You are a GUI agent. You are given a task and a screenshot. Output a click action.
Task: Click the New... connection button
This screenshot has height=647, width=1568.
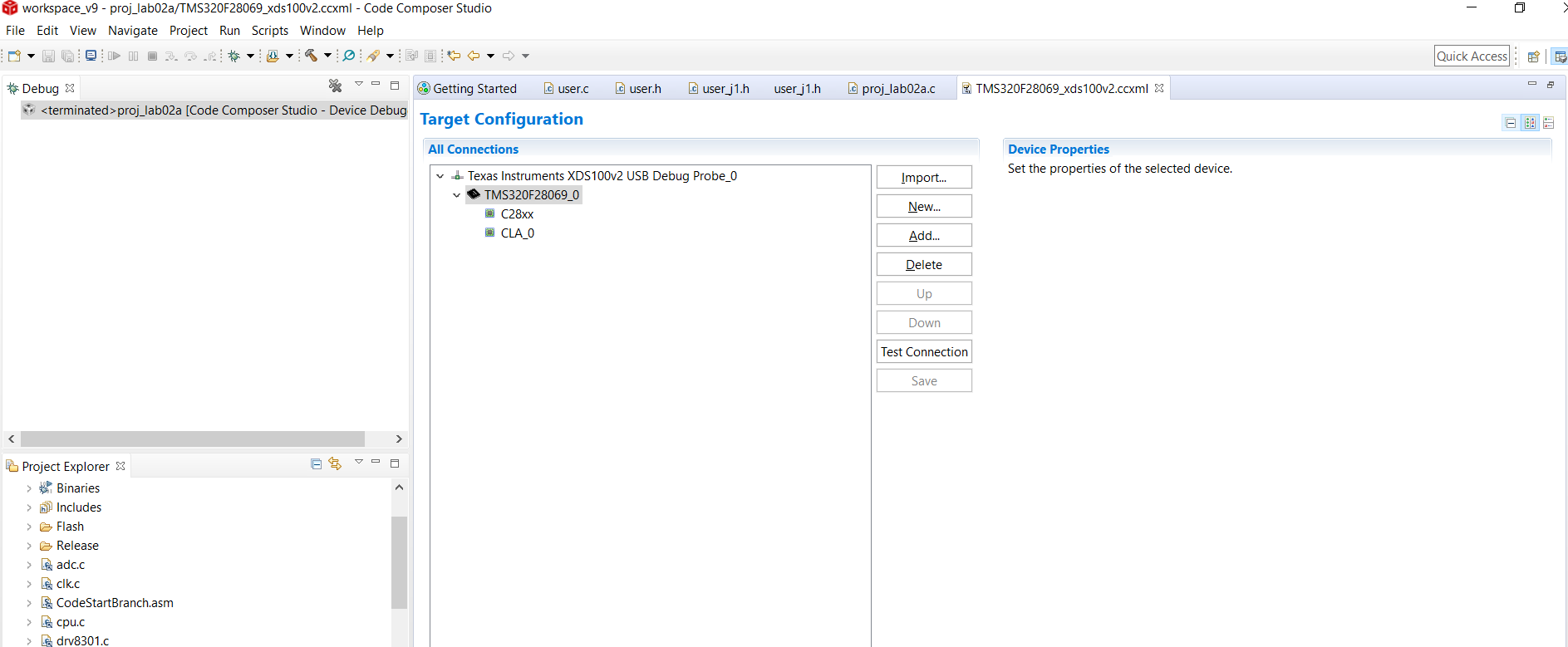[924, 206]
